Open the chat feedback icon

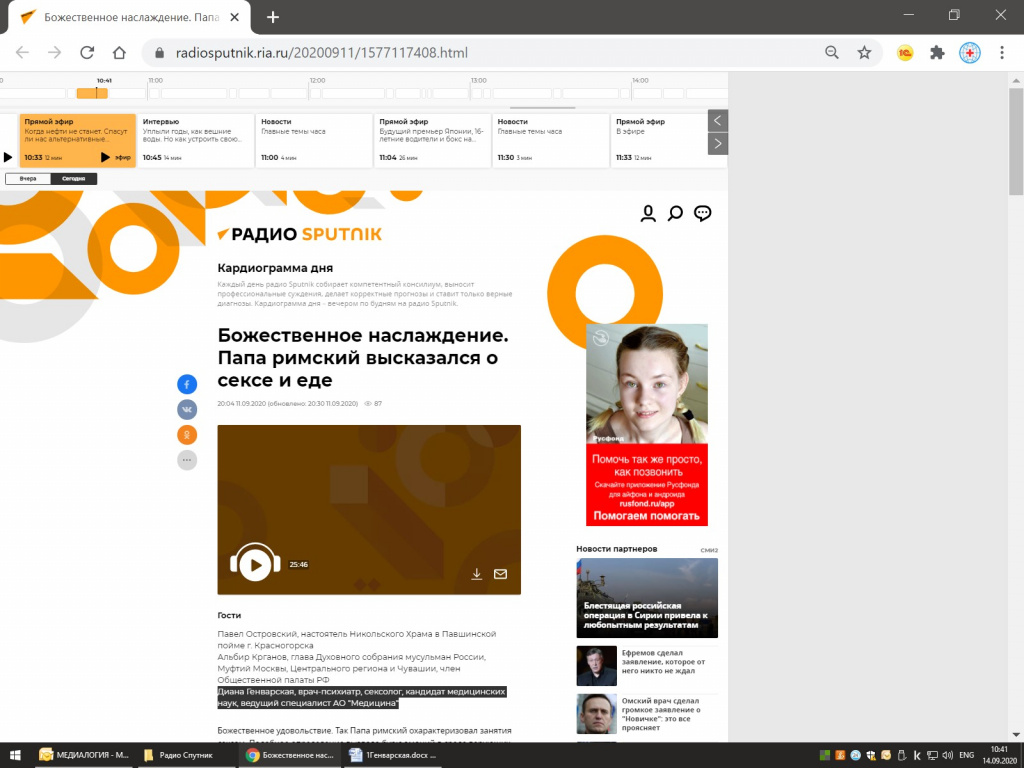[703, 213]
